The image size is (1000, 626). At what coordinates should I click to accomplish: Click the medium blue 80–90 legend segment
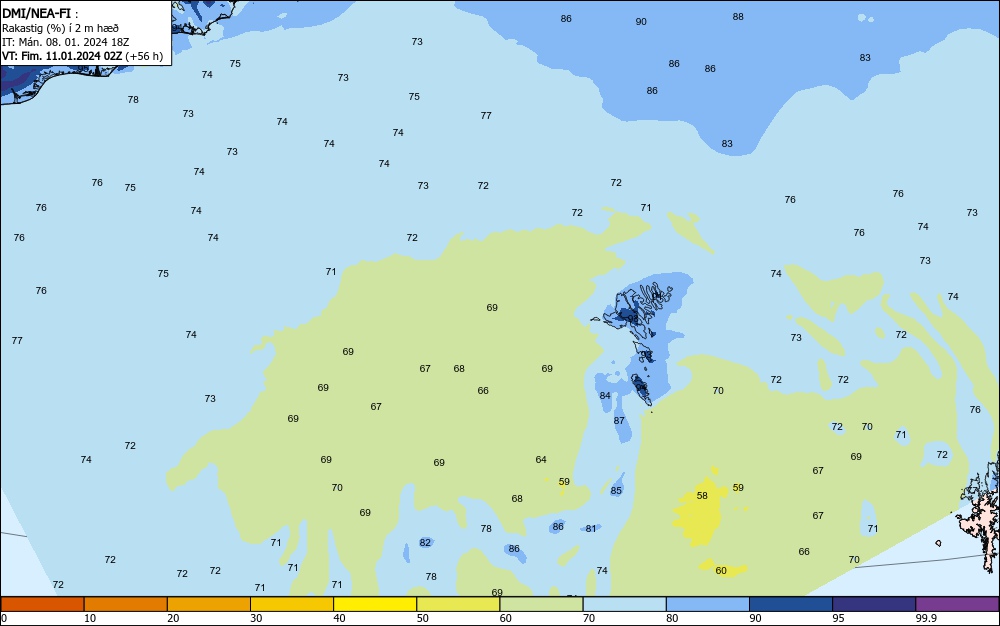pyautogui.click(x=707, y=604)
